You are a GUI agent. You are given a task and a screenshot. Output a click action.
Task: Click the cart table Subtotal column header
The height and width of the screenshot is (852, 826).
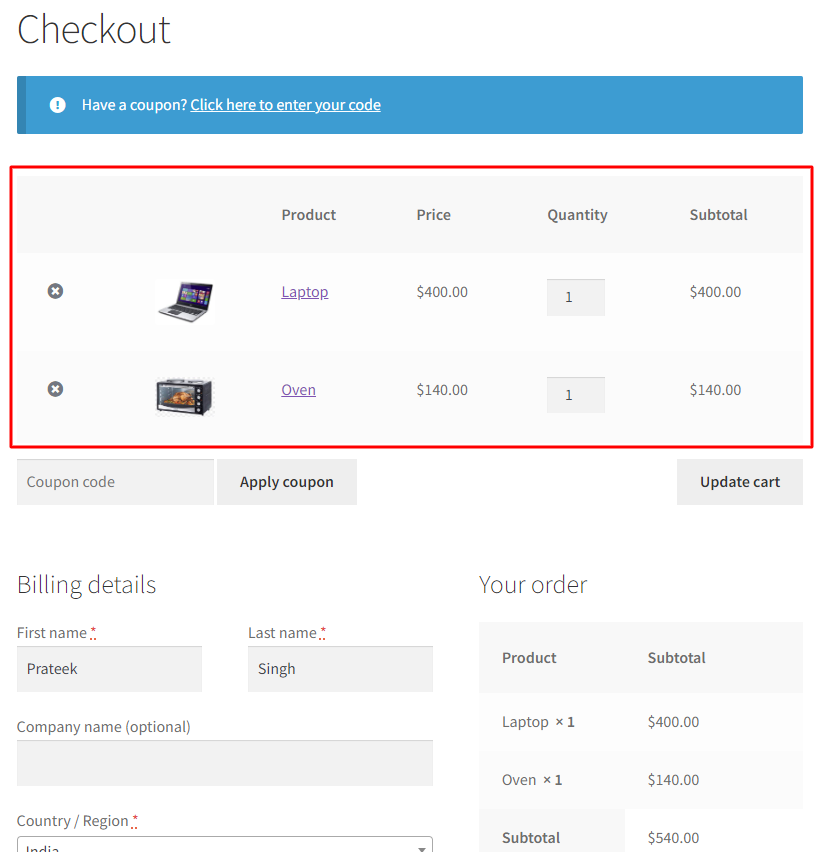click(718, 215)
